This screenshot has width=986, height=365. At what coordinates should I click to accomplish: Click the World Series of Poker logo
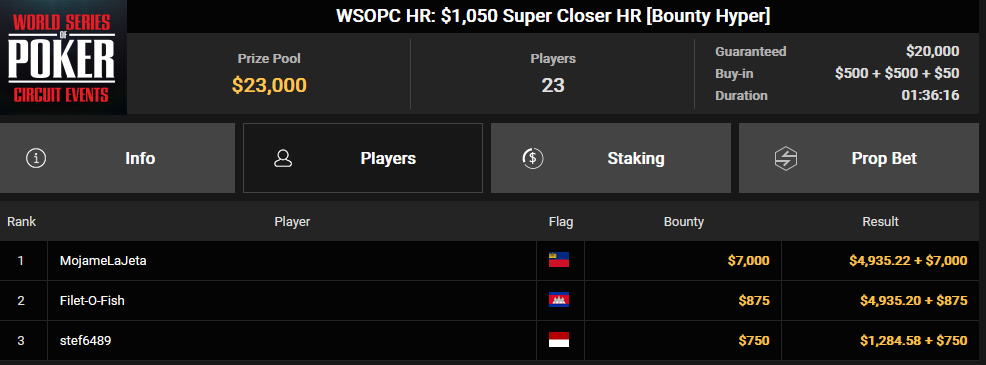click(x=63, y=57)
